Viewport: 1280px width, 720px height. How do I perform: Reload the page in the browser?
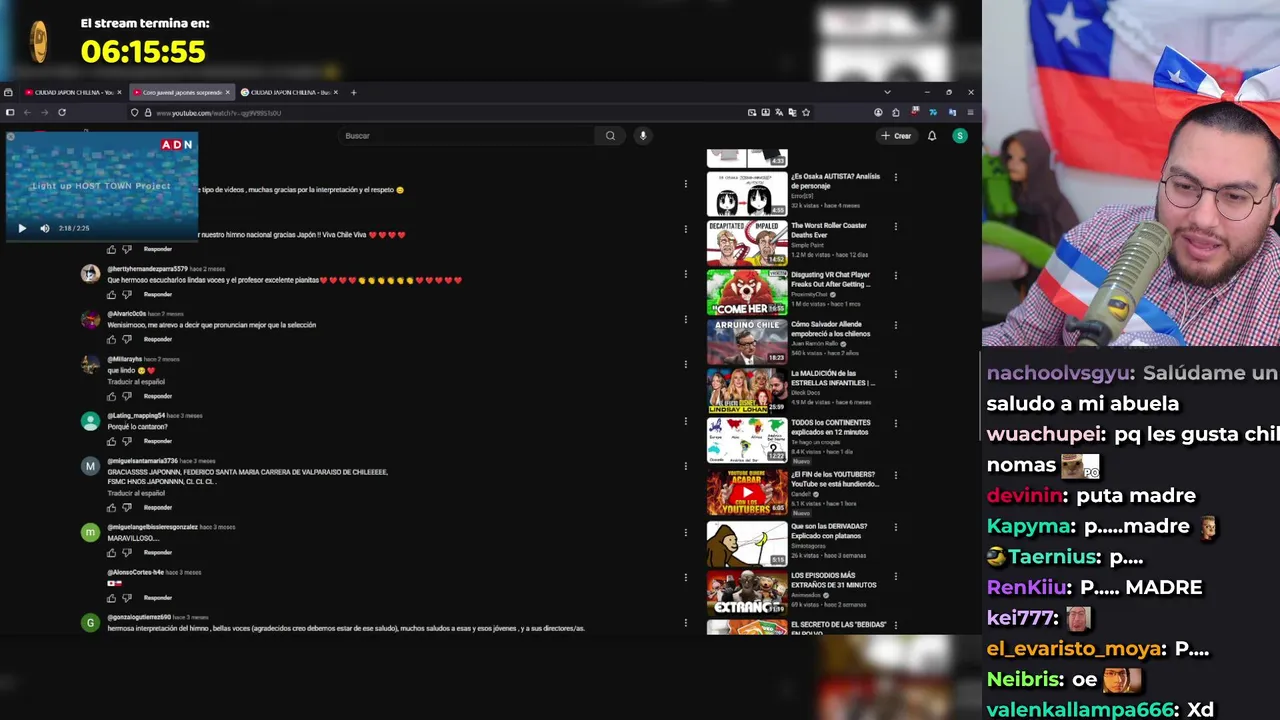point(61,112)
